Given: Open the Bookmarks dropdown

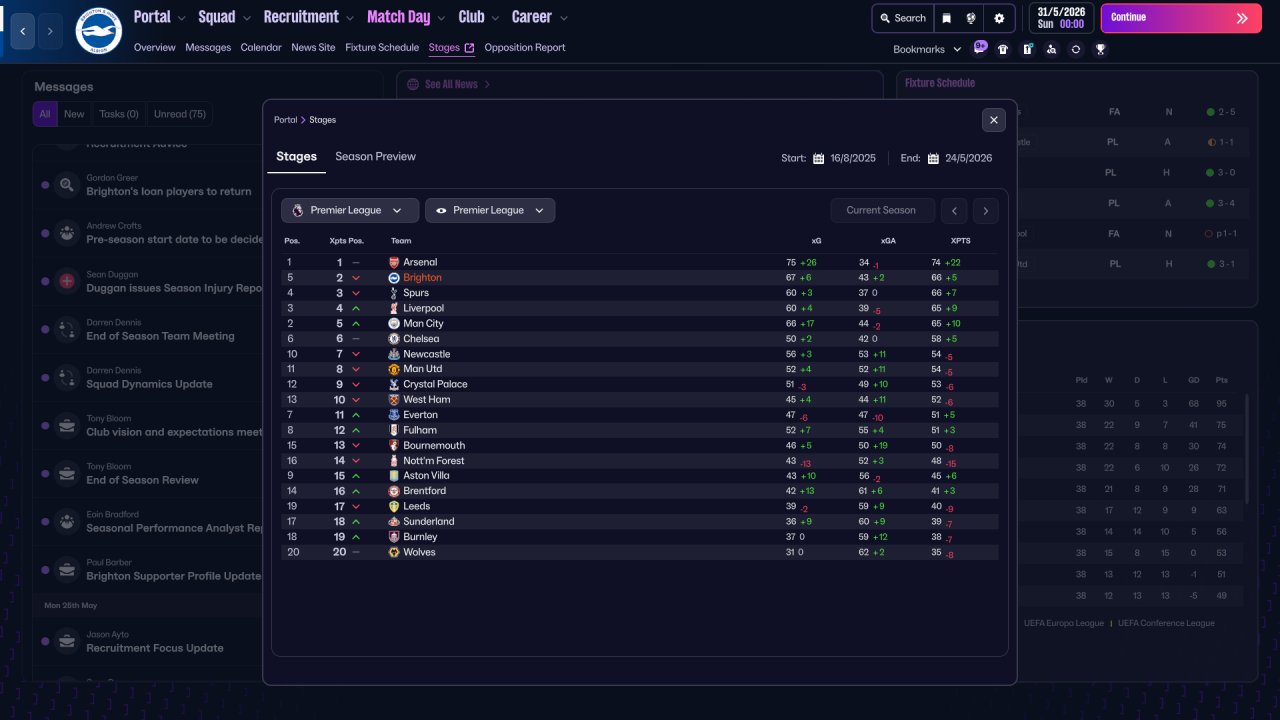Looking at the screenshot, I should pyautogui.click(x=927, y=49).
